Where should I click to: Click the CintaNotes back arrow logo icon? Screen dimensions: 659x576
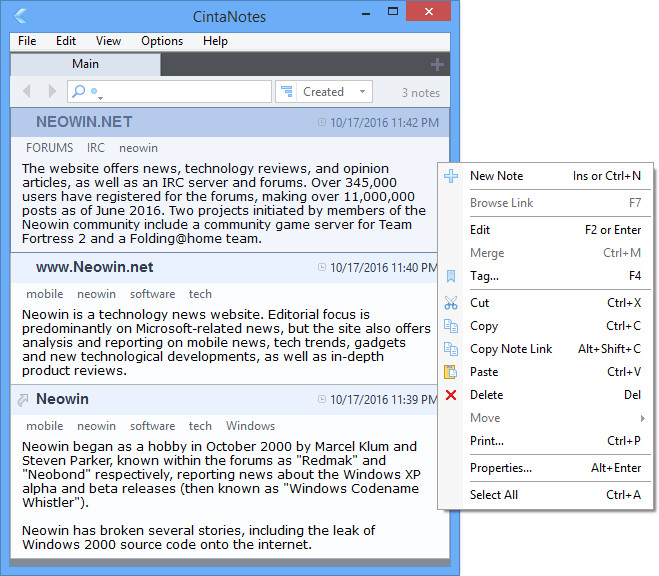point(20,16)
